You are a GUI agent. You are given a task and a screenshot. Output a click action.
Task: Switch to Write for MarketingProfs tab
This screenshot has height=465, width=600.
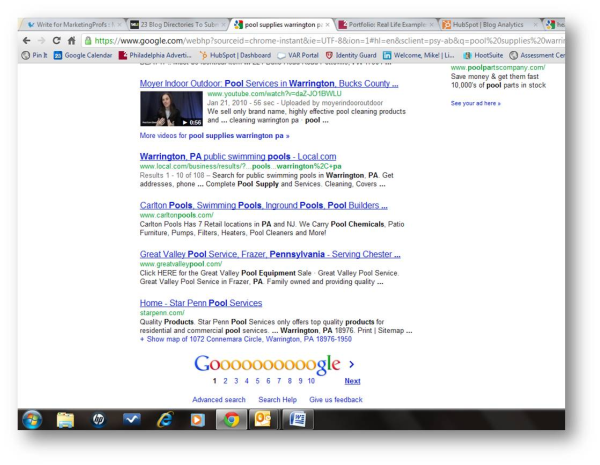click(x=72, y=24)
